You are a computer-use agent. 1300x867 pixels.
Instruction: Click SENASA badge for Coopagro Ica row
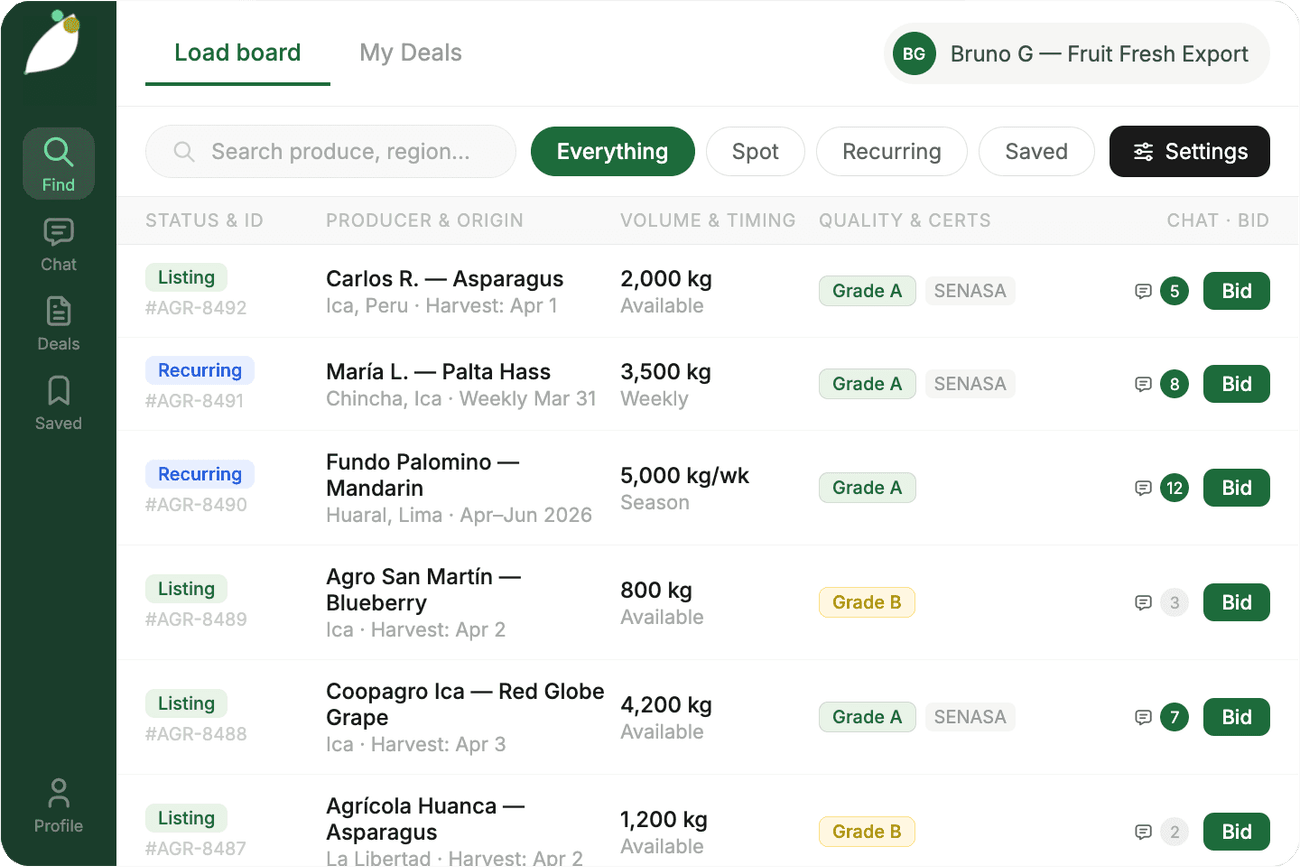pos(970,717)
